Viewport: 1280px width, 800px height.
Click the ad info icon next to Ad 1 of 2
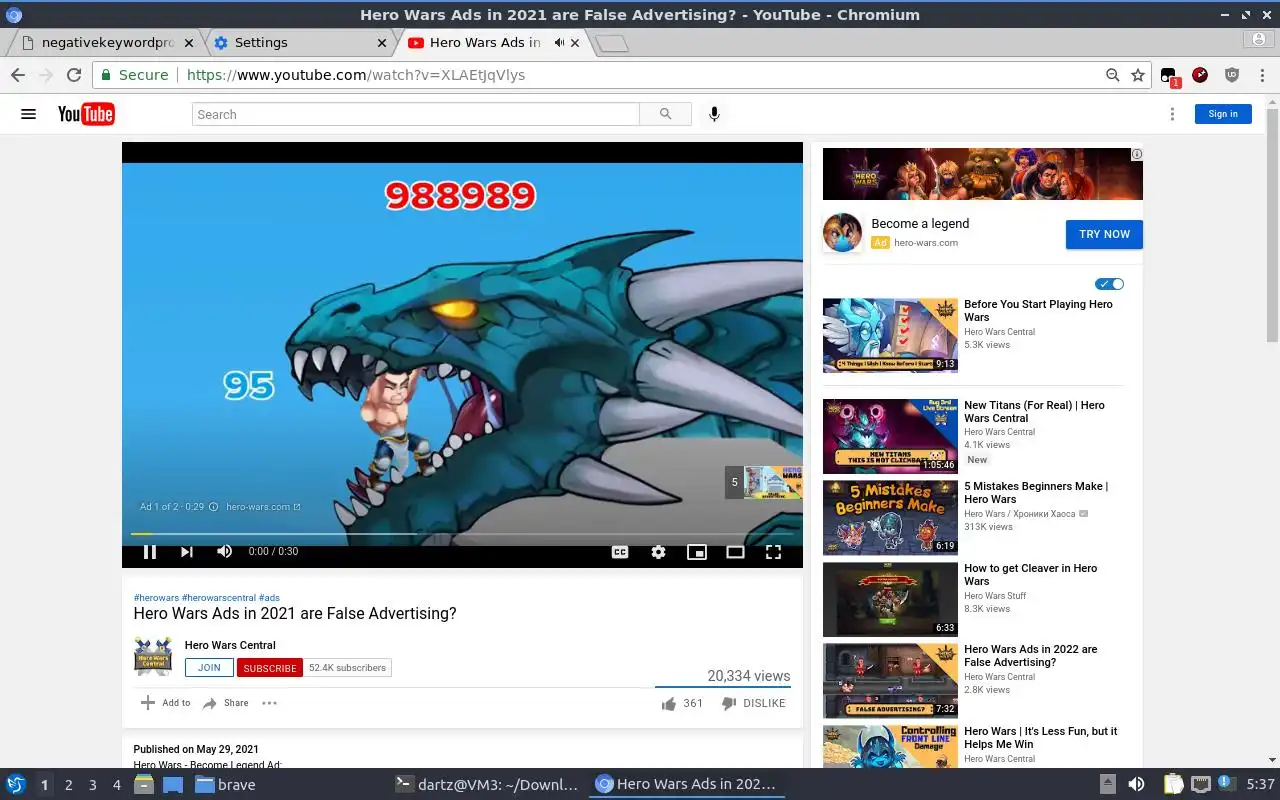point(213,507)
